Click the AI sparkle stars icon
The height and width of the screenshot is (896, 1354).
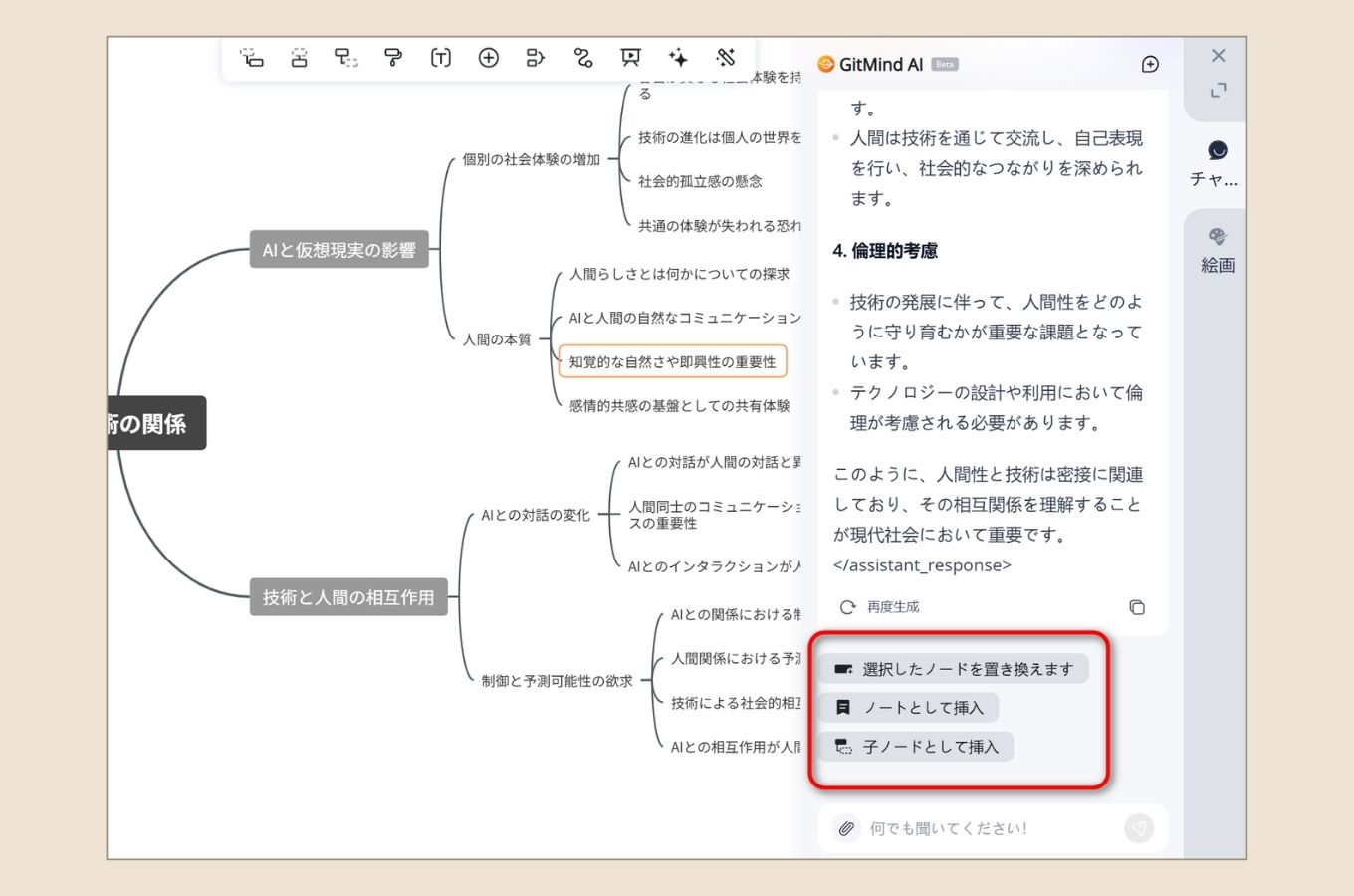(x=678, y=57)
